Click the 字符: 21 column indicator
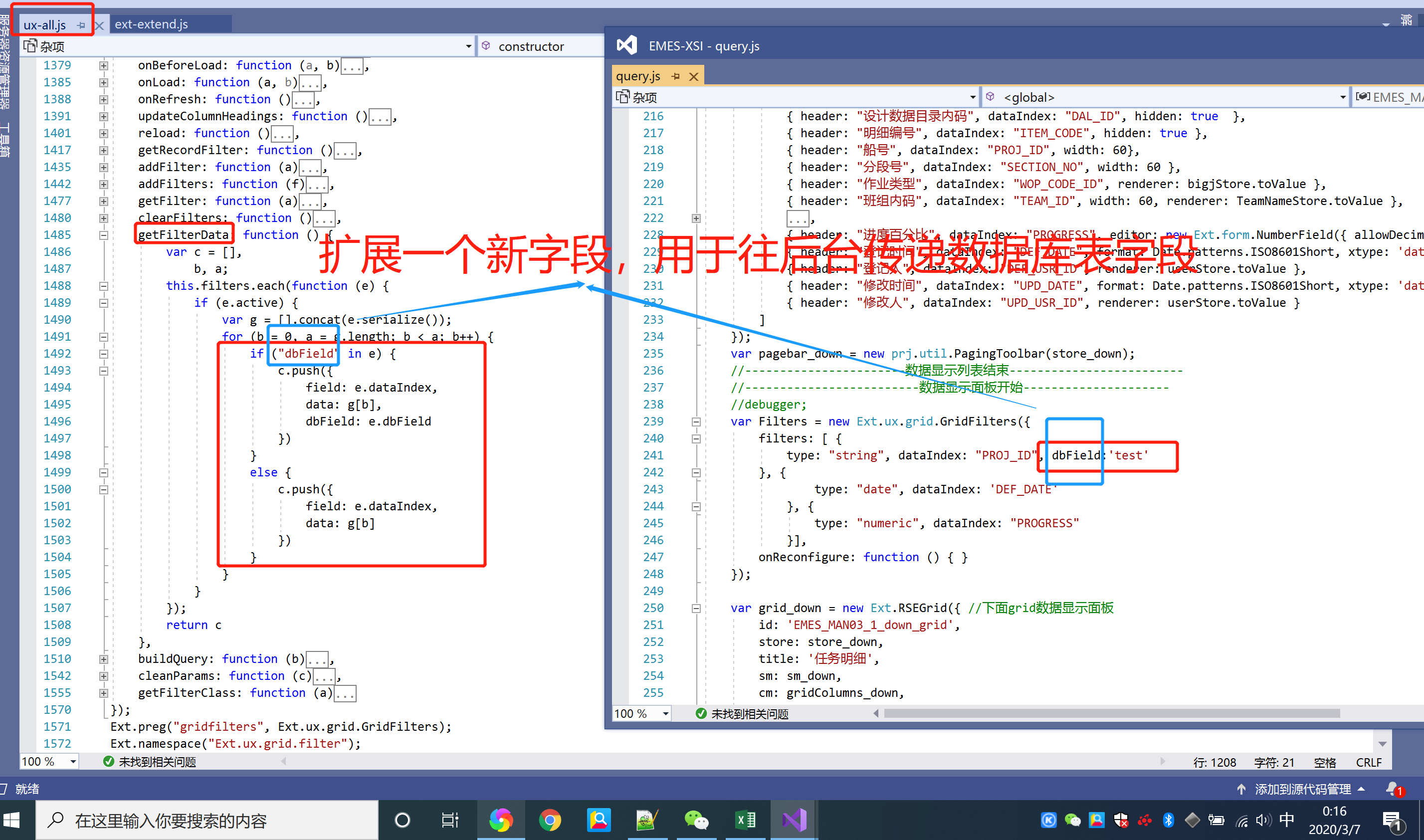The image size is (1424, 840). click(x=1274, y=763)
